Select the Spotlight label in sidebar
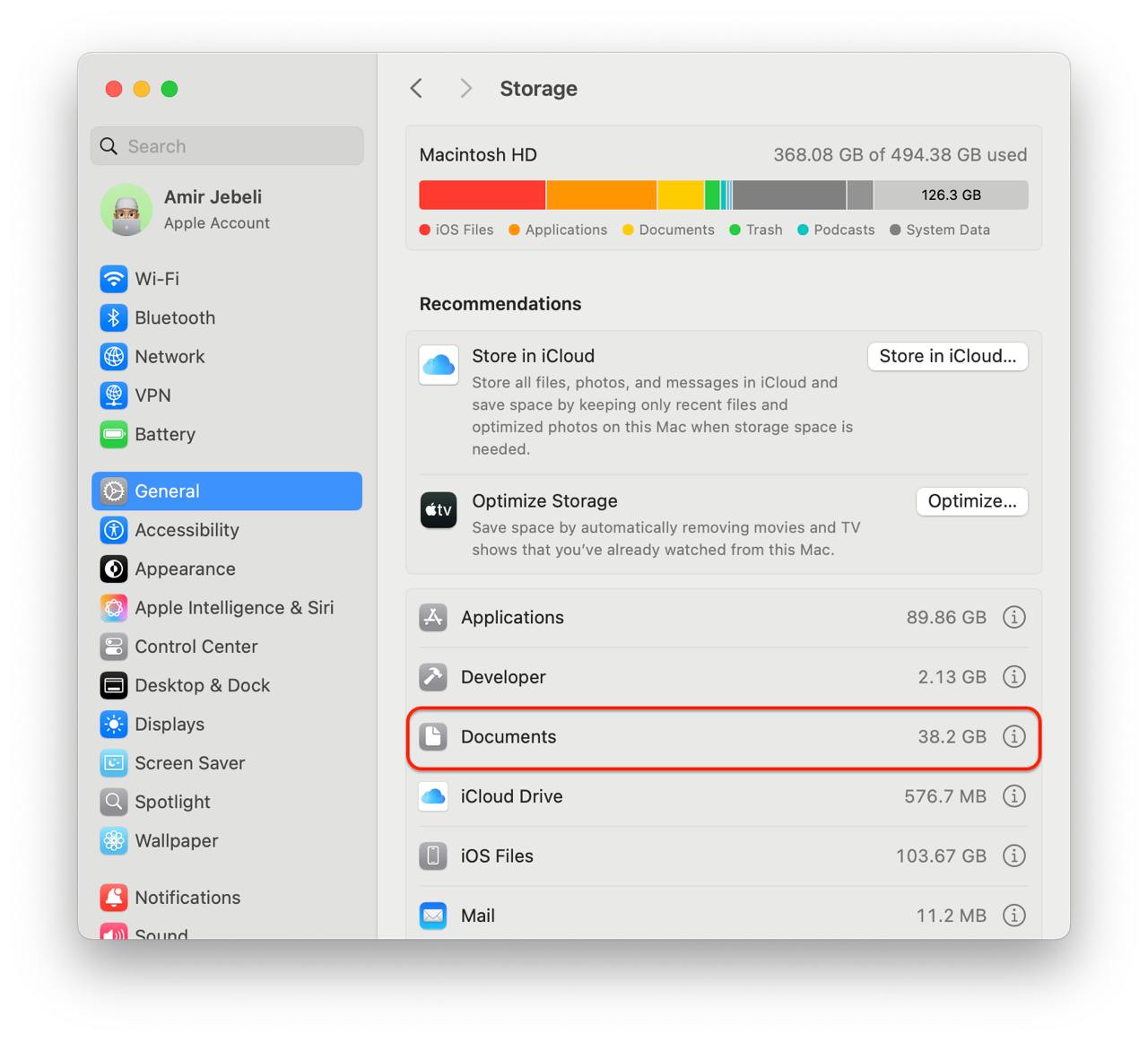This screenshot has width=1148, height=1042. point(172,802)
